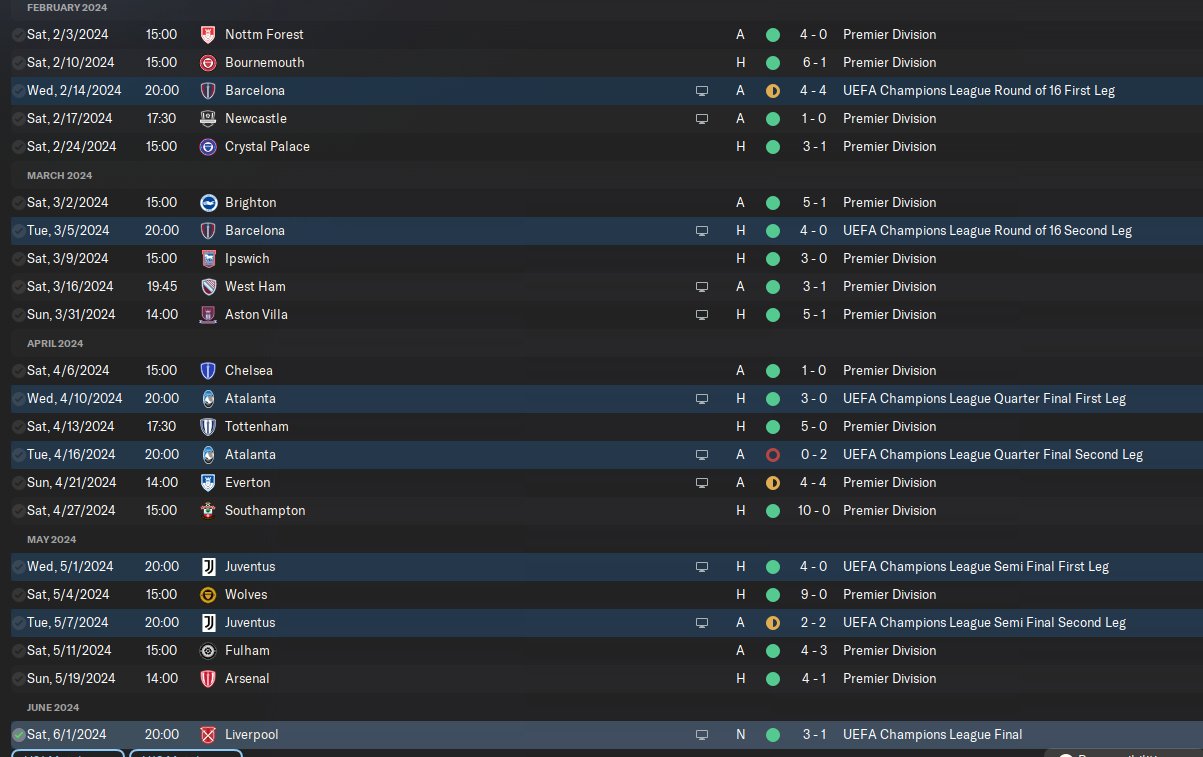Image resolution: width=1203 pixels, height=757 pixels.
Task: Open UEFA Champions League Final competition link
Action: (x=932, y=734)
